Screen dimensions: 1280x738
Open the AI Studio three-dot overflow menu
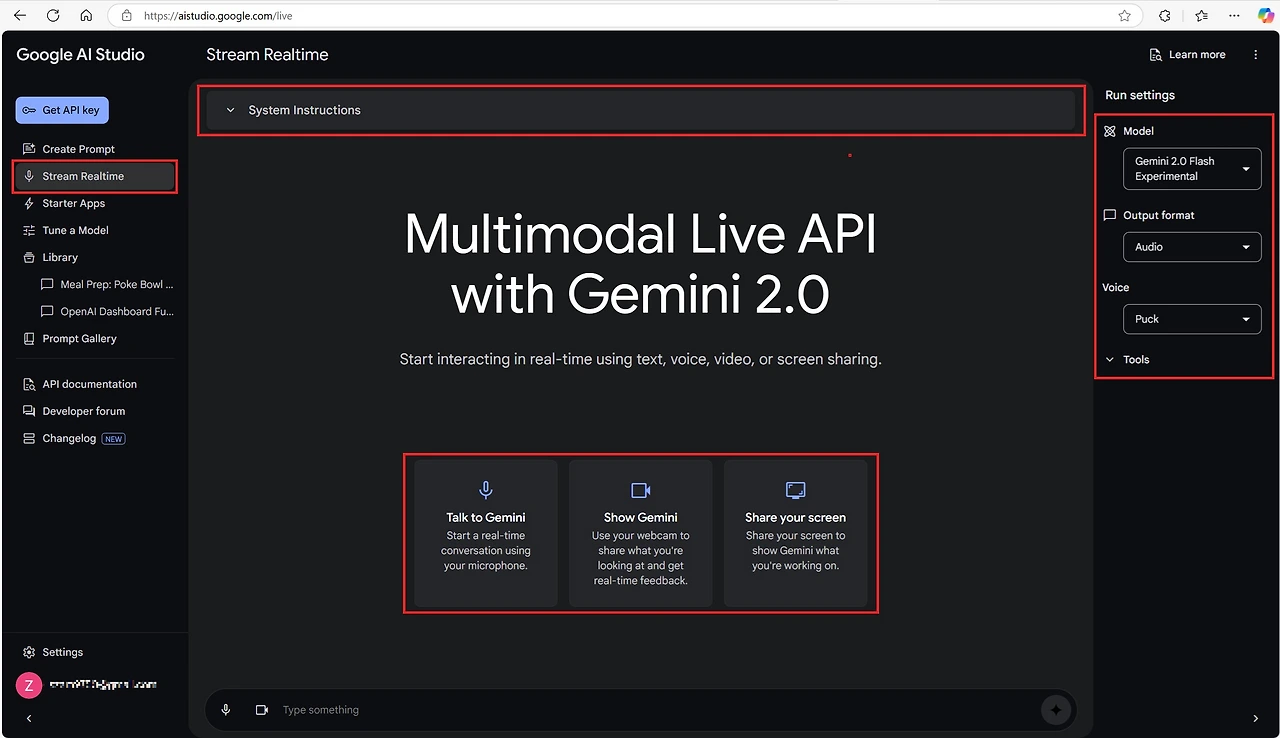[1256, 55]
